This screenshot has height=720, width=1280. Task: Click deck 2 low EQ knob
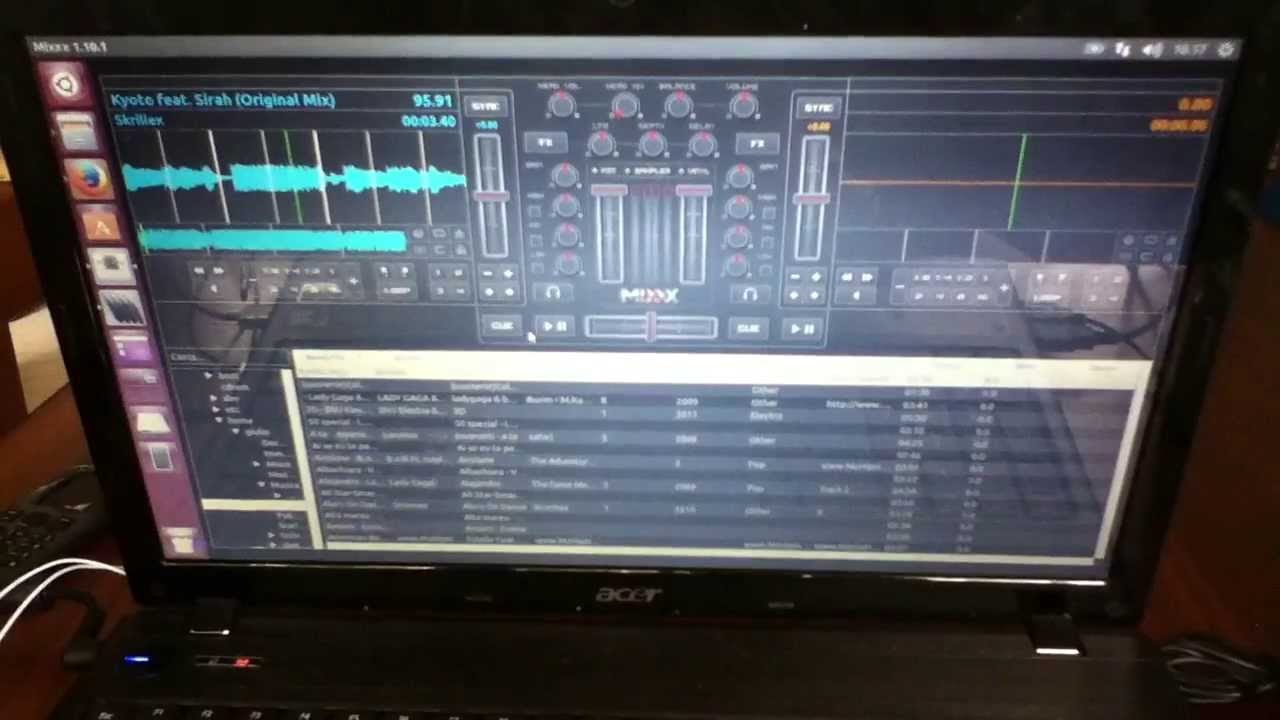pos(737,265)
